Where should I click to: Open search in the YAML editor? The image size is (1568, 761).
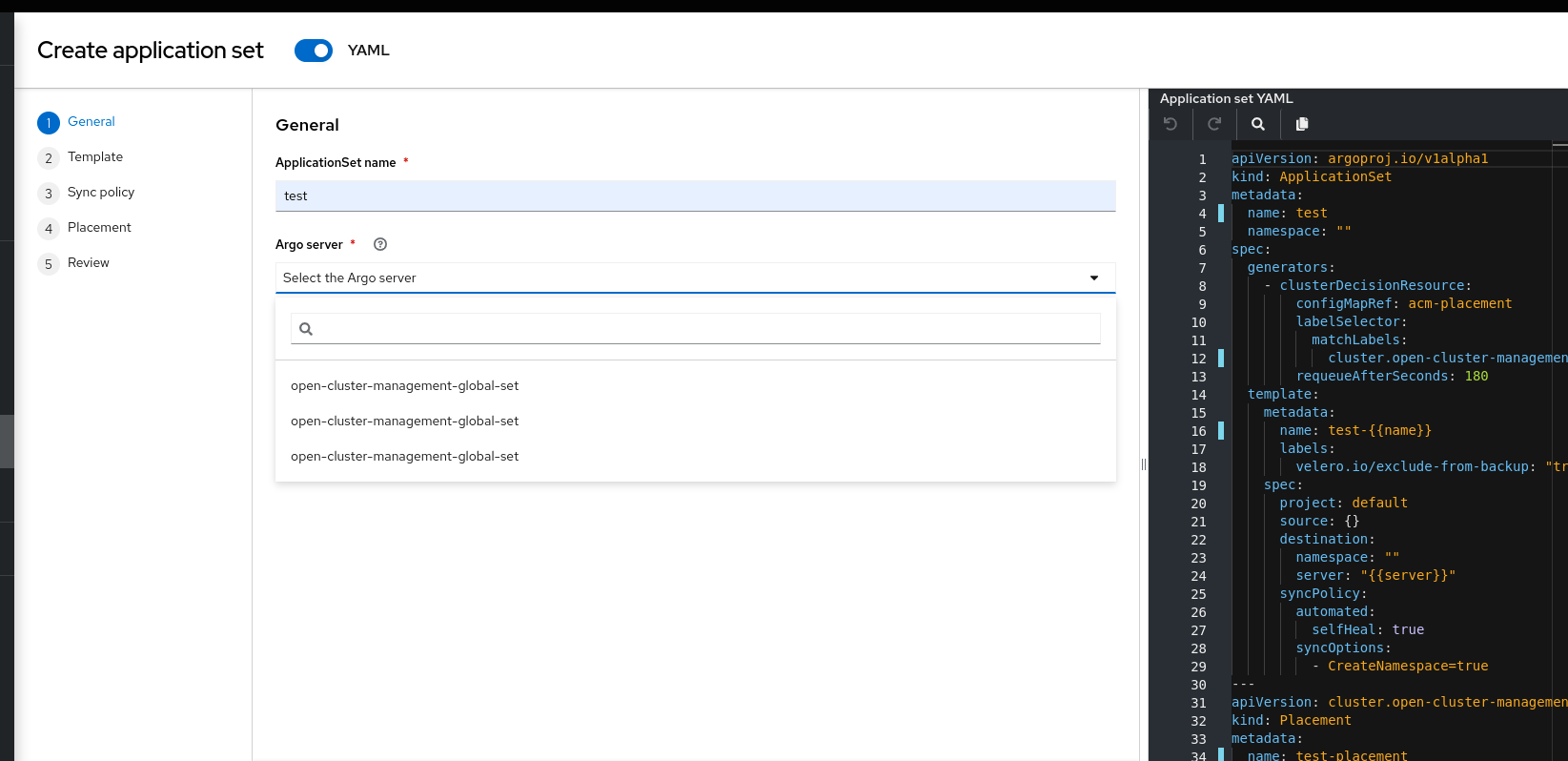click(x=1258, y=124)
